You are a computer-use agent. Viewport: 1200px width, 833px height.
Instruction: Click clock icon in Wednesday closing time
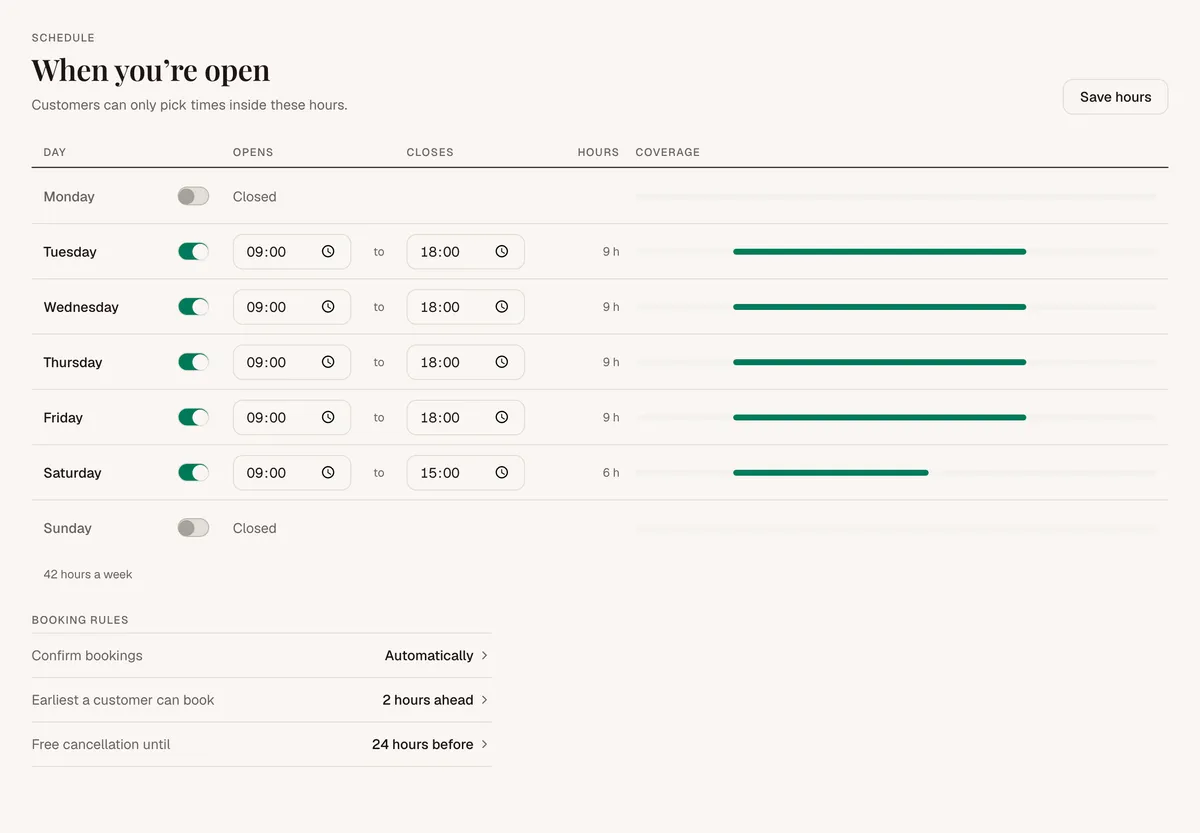point(502,307)
